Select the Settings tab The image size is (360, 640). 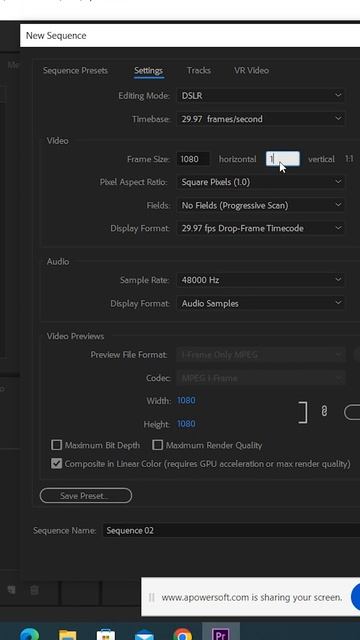[149, 70]
